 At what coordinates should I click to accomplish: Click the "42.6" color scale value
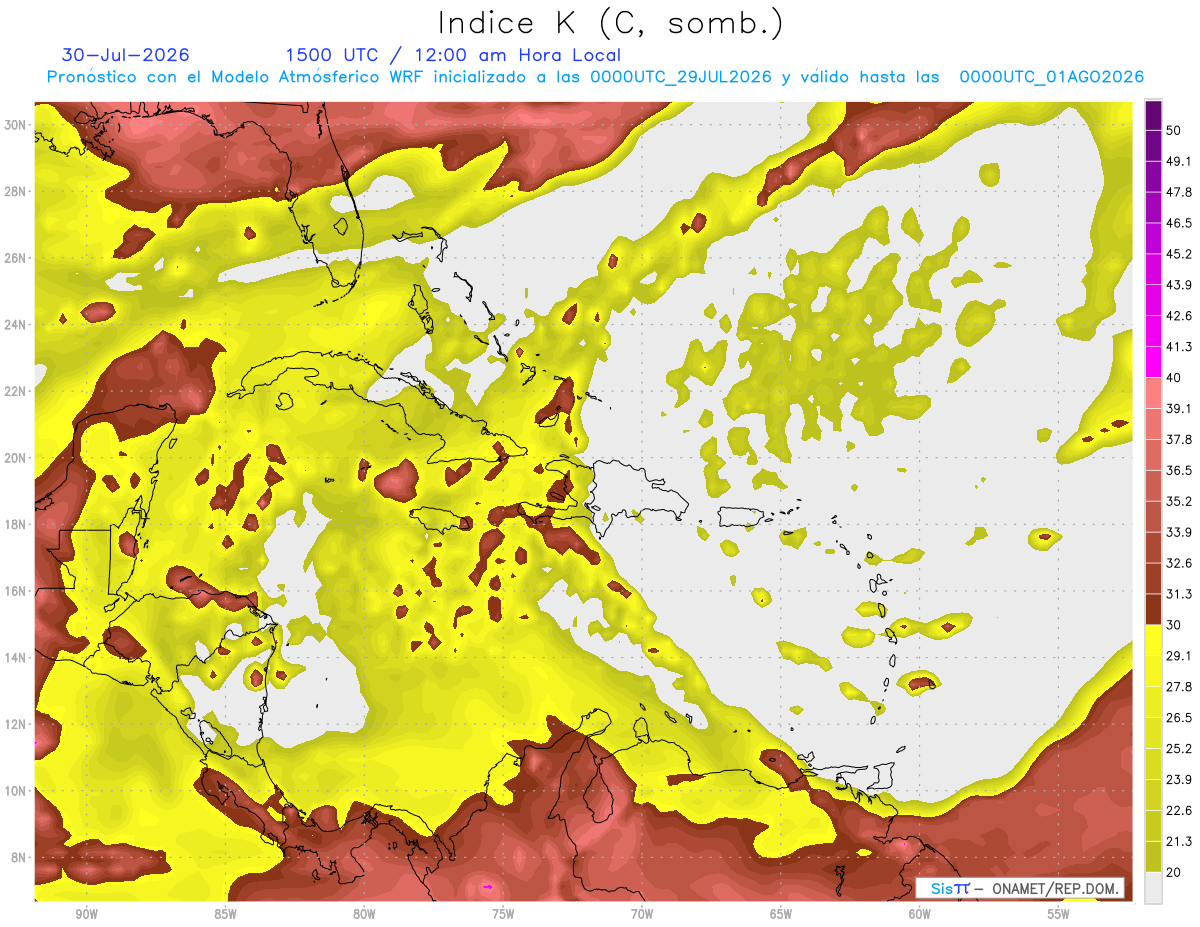click(1178, 316)
